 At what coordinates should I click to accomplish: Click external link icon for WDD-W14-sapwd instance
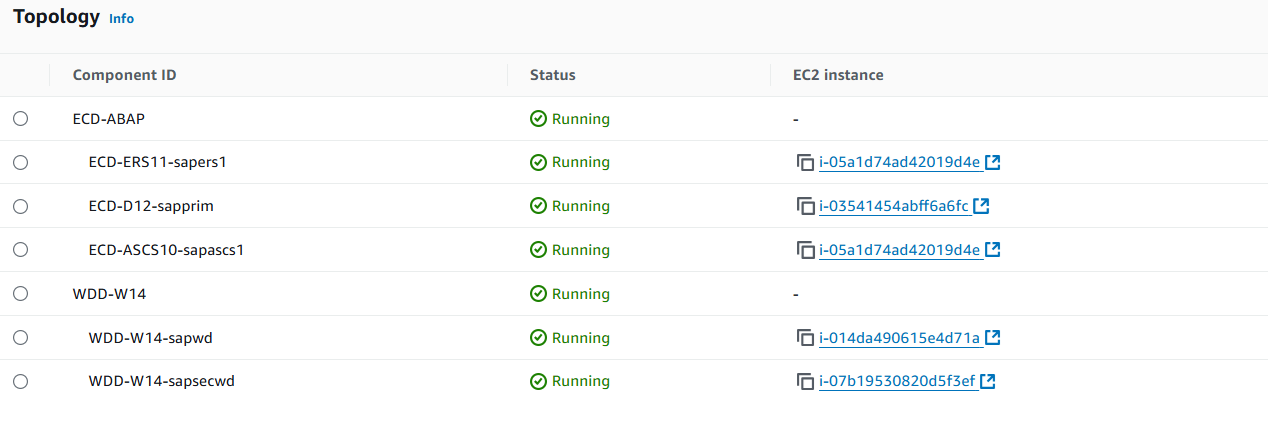(x=993, y=338)
